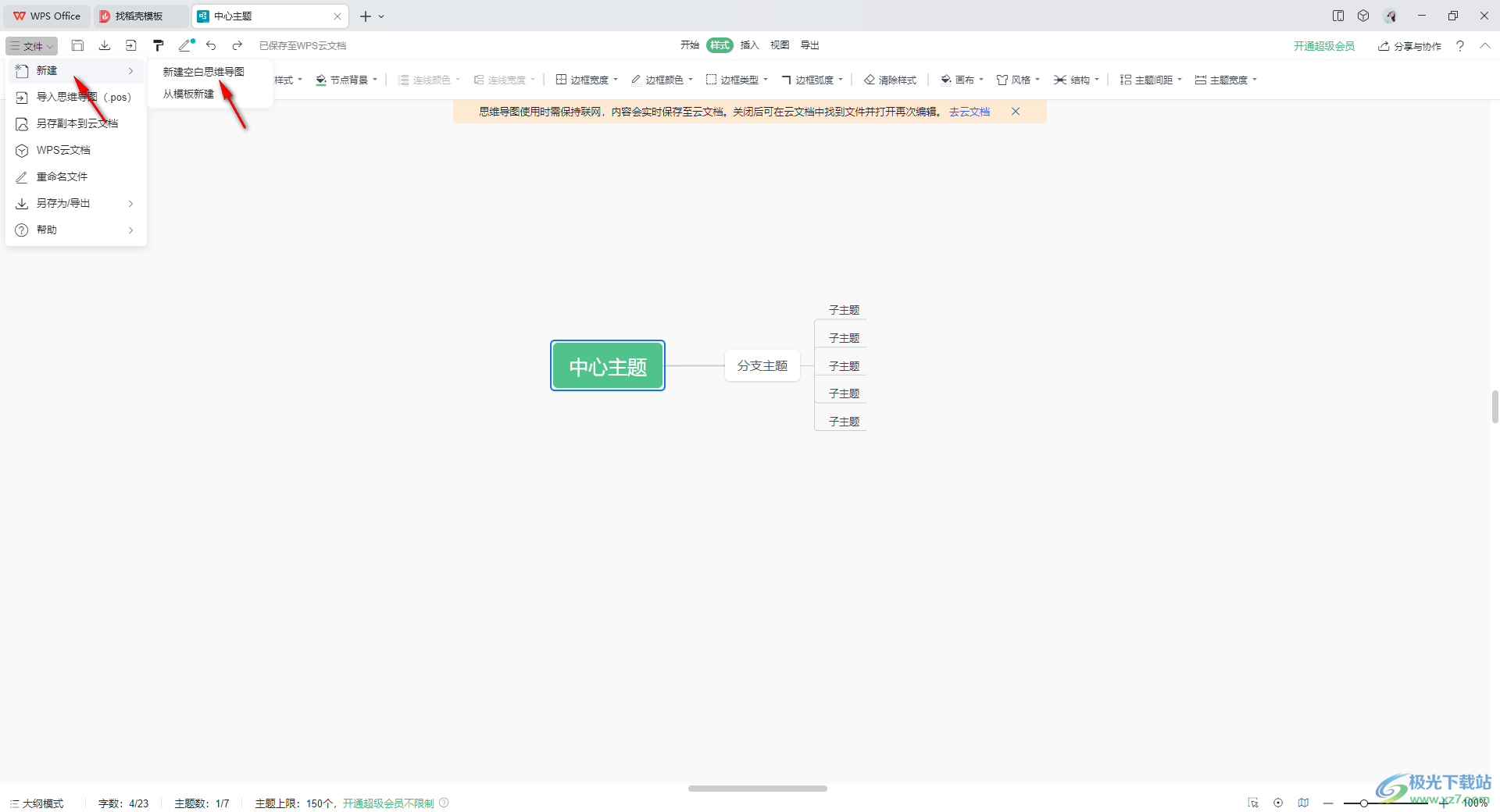
Task: Switch to WPS Office home tab
Action: tap(47, 16)
